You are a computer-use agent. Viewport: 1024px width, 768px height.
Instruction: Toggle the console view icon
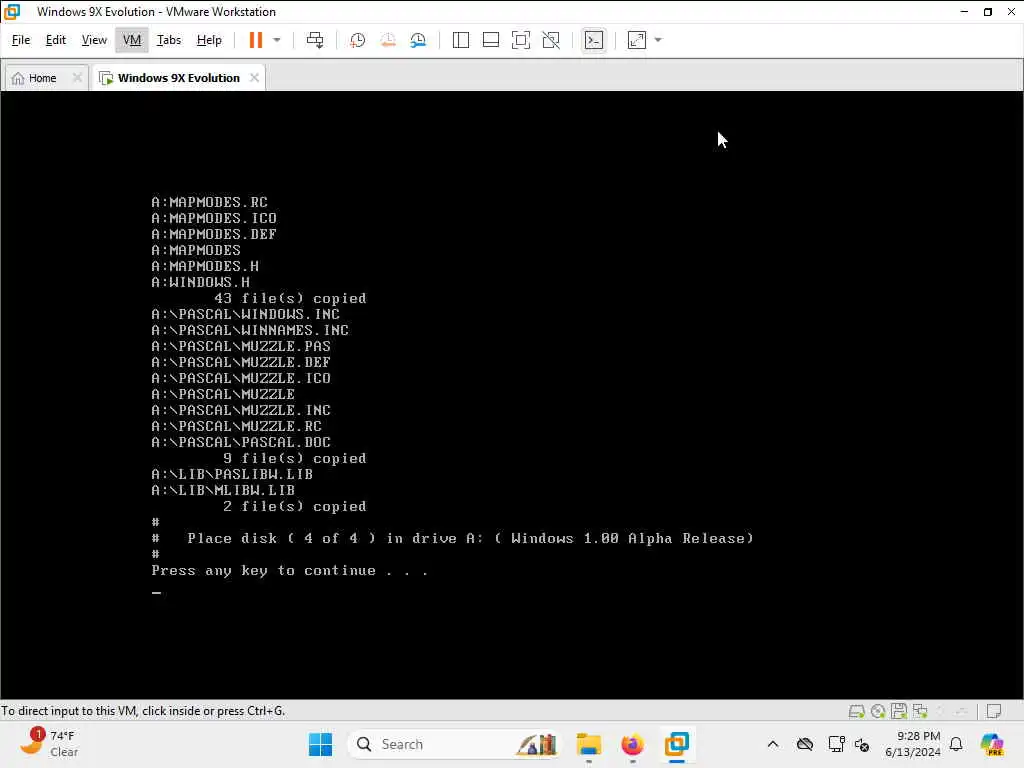coord(594,40)
